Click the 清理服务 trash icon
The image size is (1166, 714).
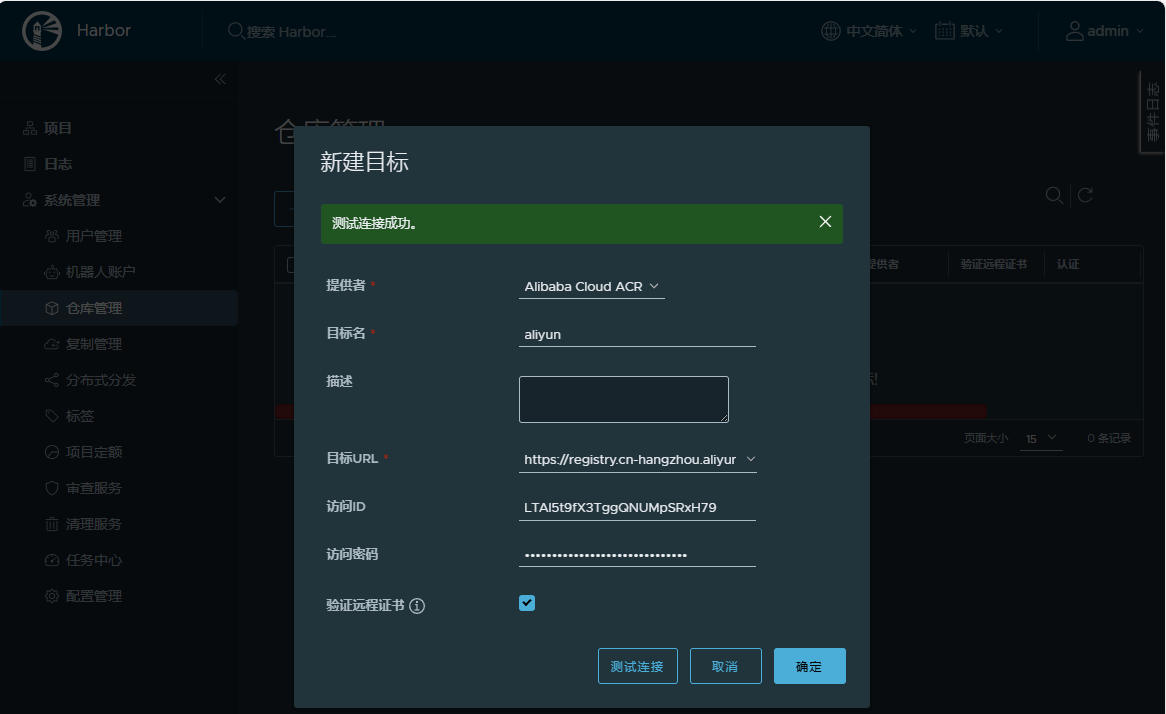(52, 524)
